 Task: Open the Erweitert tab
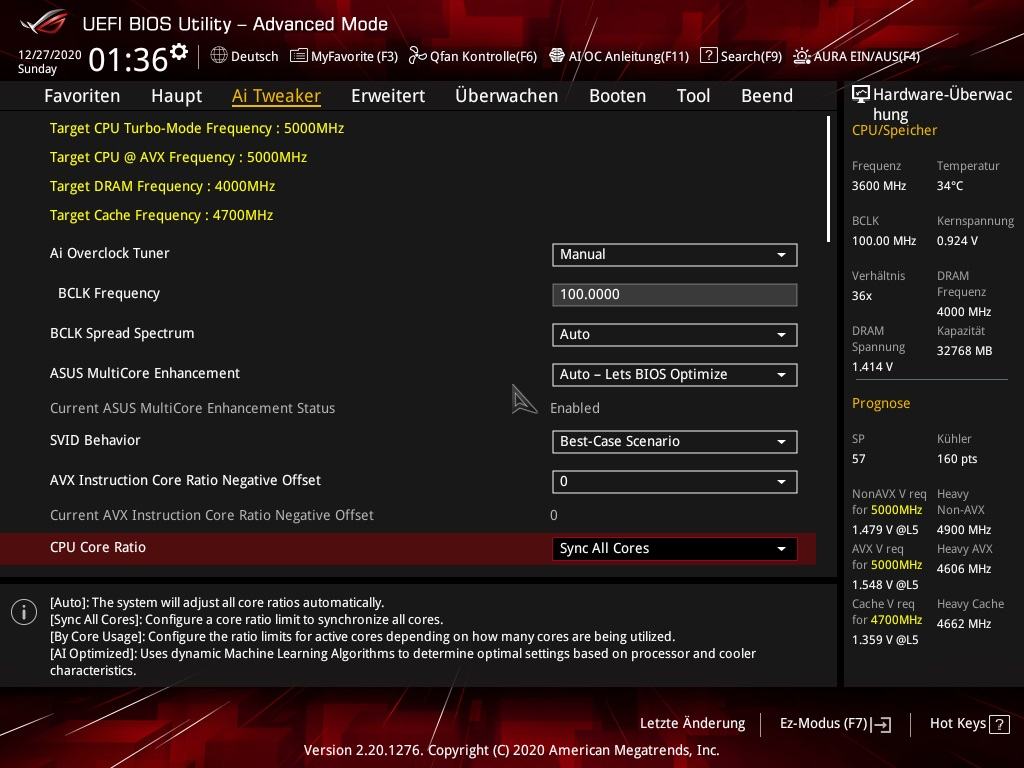(388, 95)
